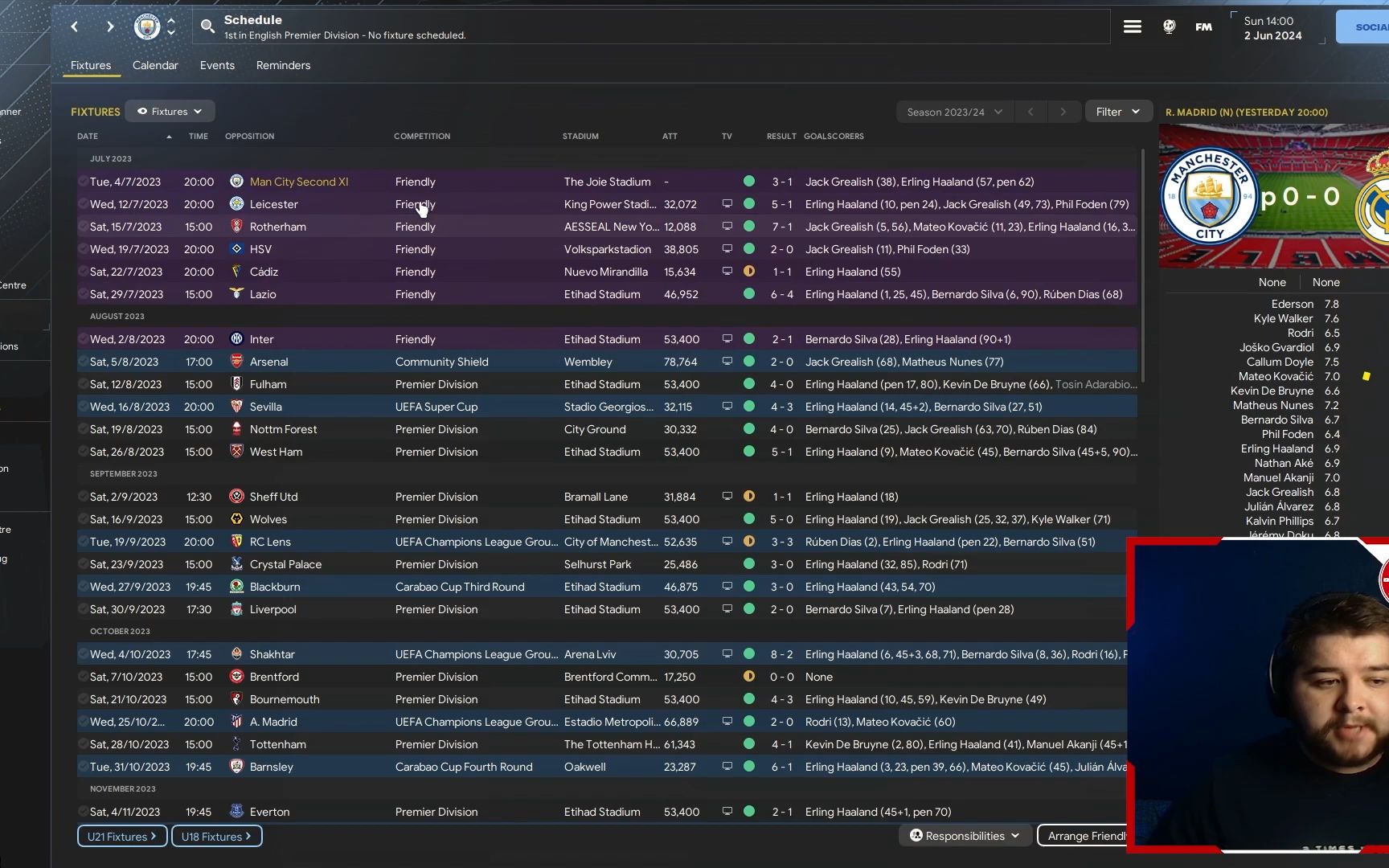Image resolution: width=1389 pixels, height=868 pixels.
Task: Toggle checkbox for Tue 4/7/2023 fixture
Action: click(x=83, y=182)
